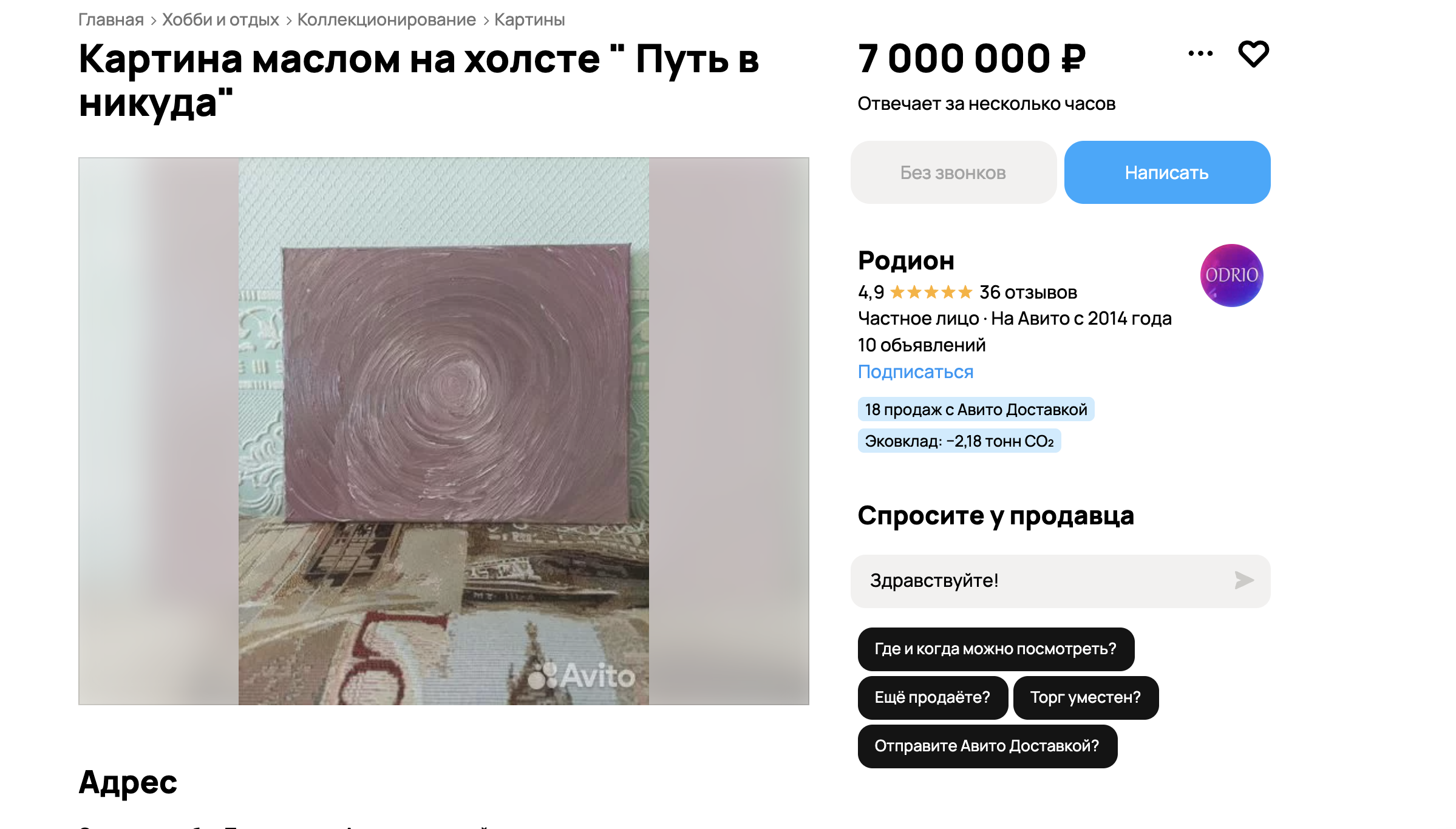Image resolution: width=1456 pixels, height=829 pixels.
Task: Select quick question Торг уместен?
Action: coord(1085,697)
